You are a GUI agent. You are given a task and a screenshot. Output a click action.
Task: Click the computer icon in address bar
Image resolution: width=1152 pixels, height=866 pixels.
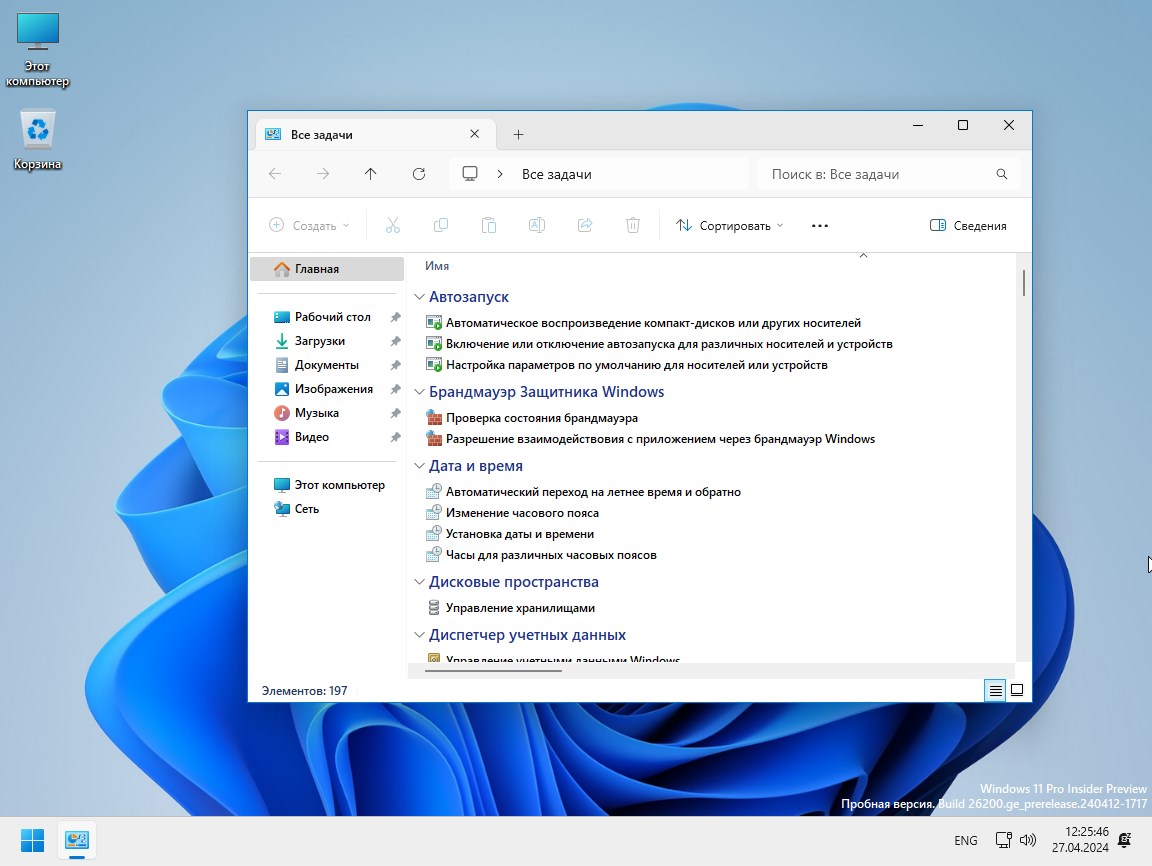469,174
